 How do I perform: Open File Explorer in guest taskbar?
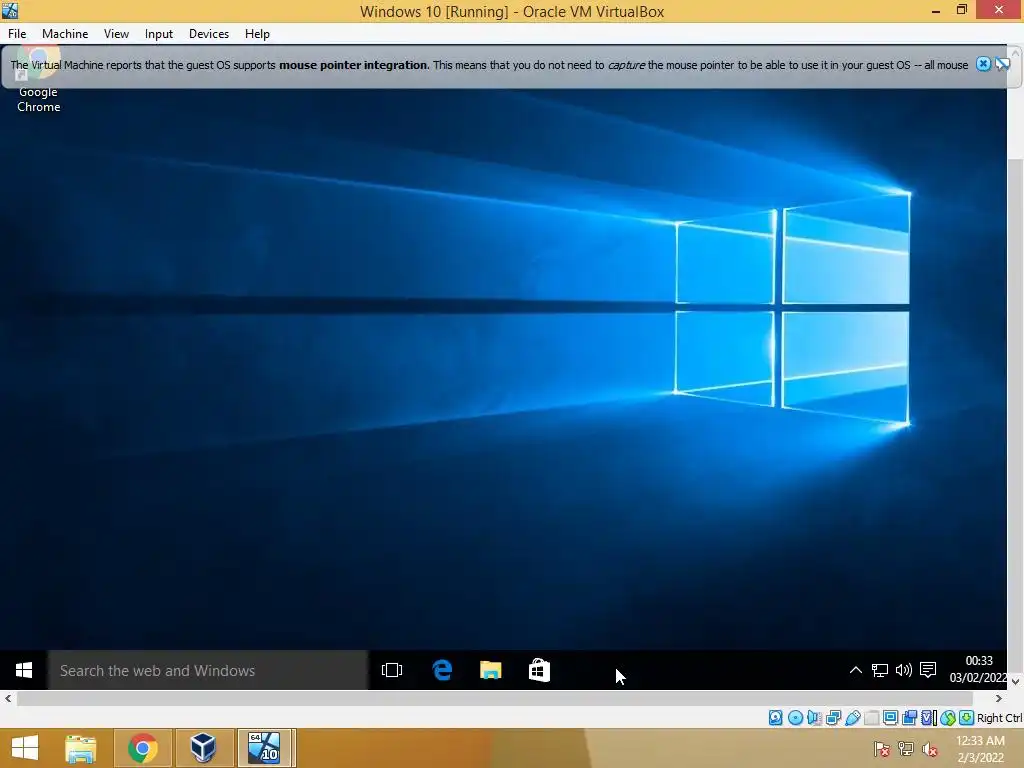click(490, 670)
